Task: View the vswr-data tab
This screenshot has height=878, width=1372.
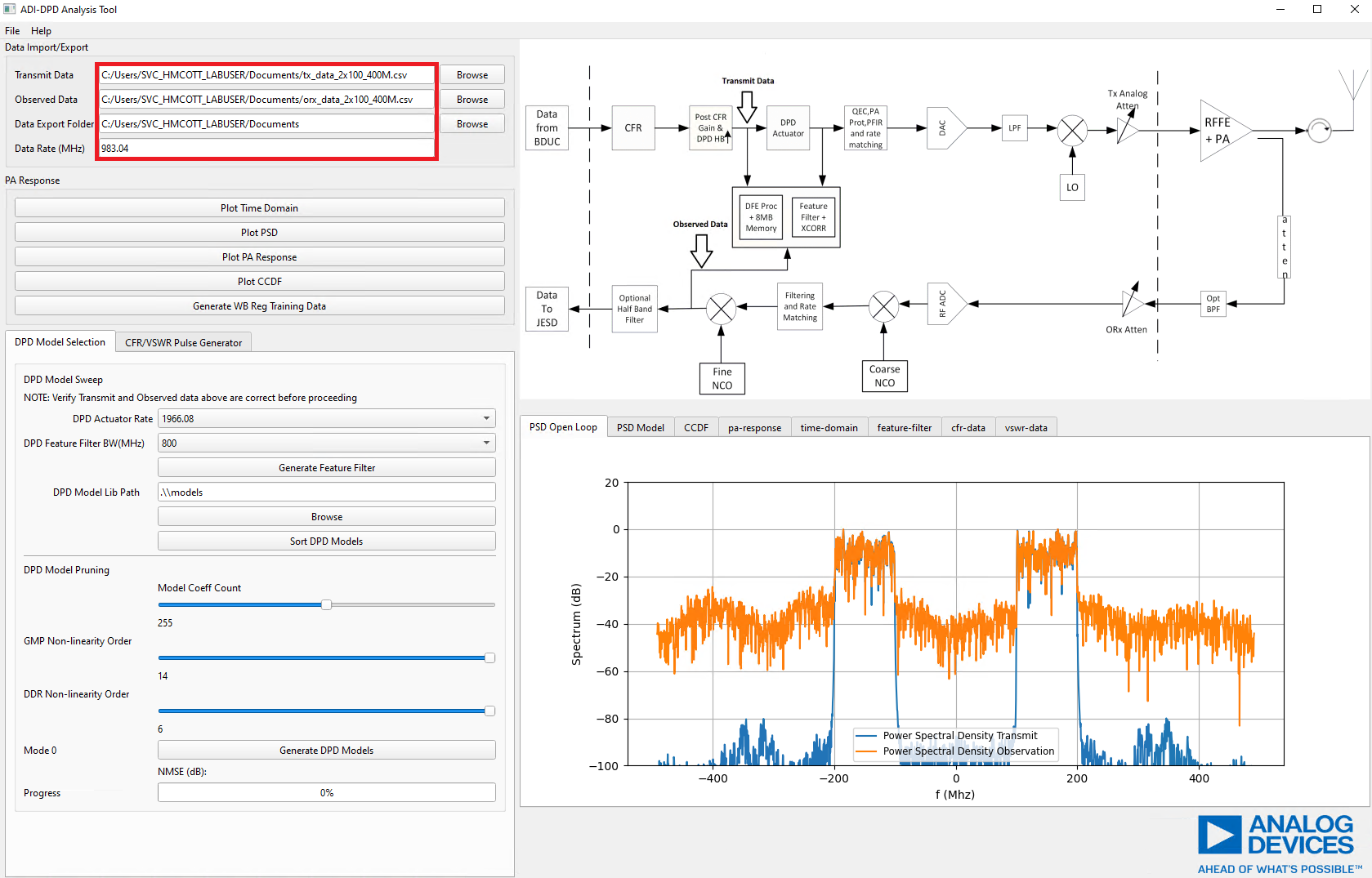Action: [1026, 426]
